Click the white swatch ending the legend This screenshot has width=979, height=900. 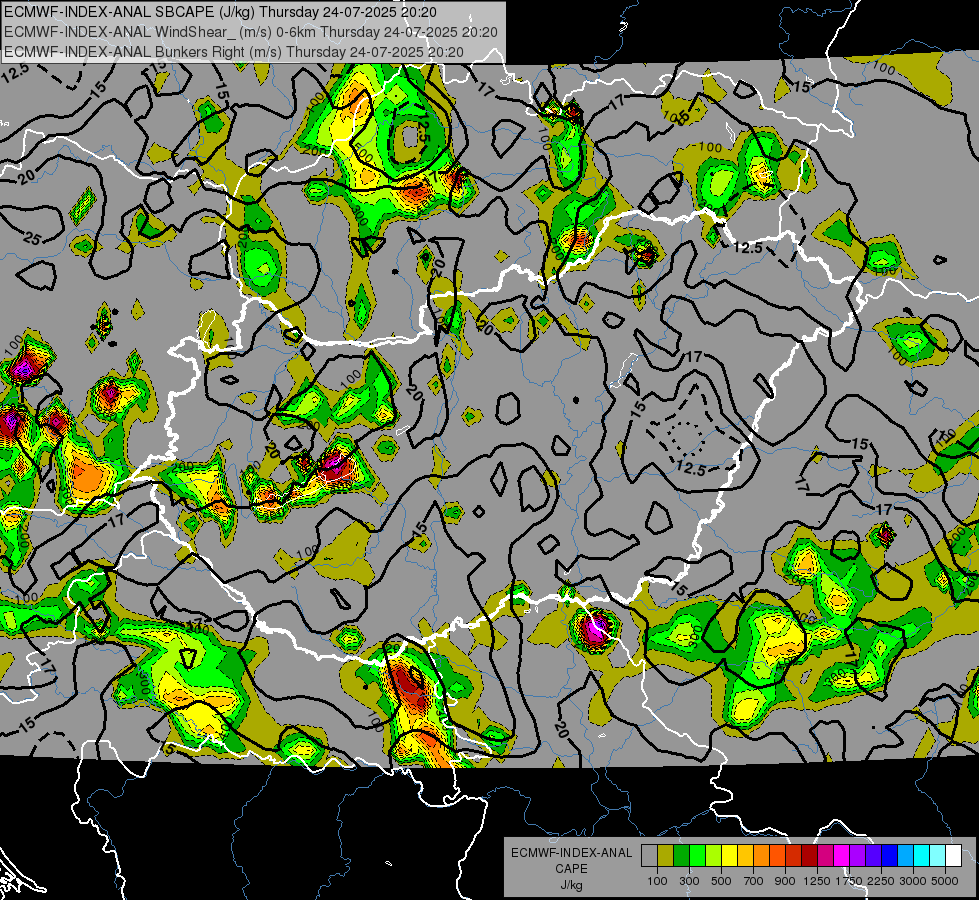(953, 856)
